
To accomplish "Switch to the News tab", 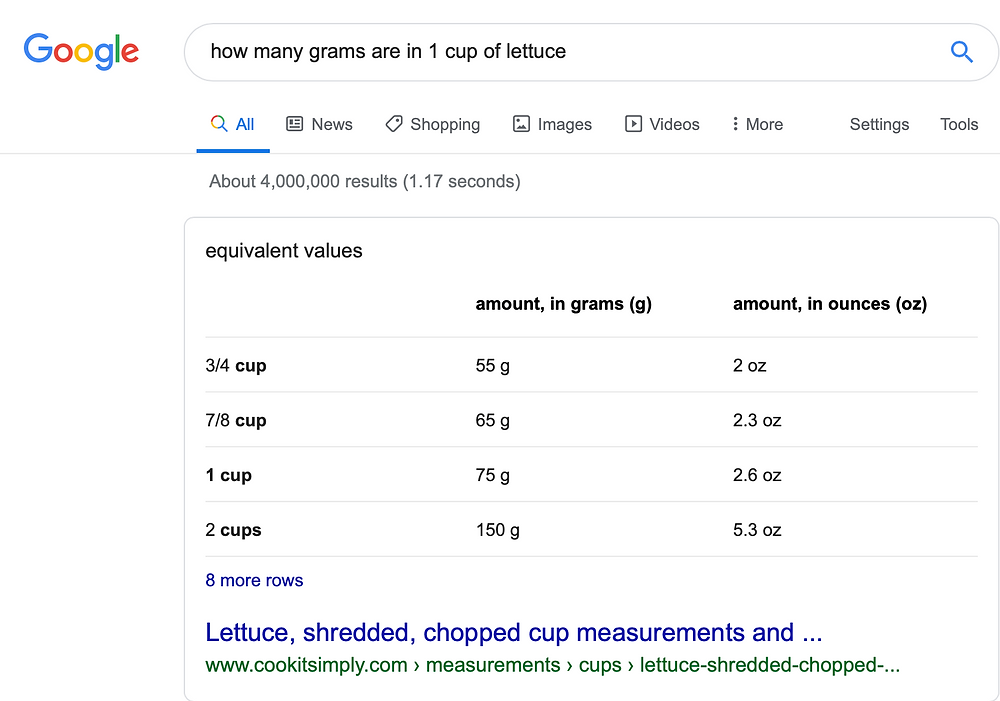I will click(320, 124).
